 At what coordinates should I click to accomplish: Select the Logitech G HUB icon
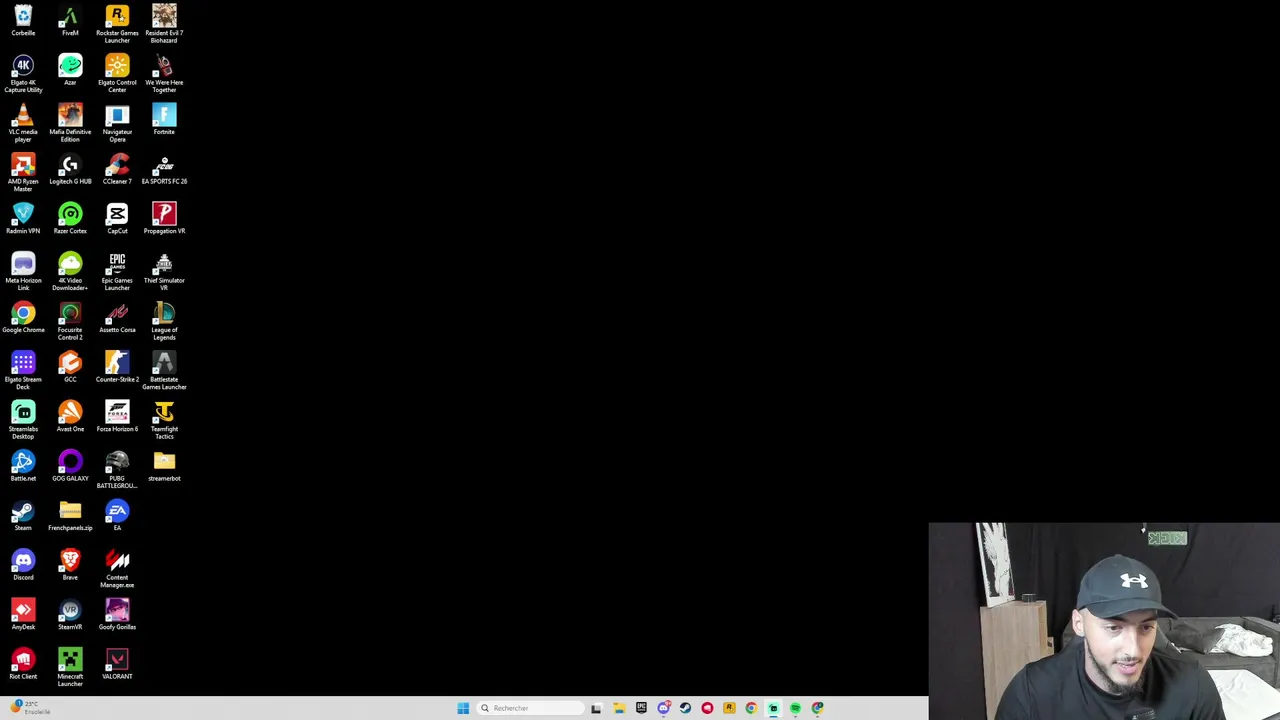pyautogui.click(x=70, y=169)
